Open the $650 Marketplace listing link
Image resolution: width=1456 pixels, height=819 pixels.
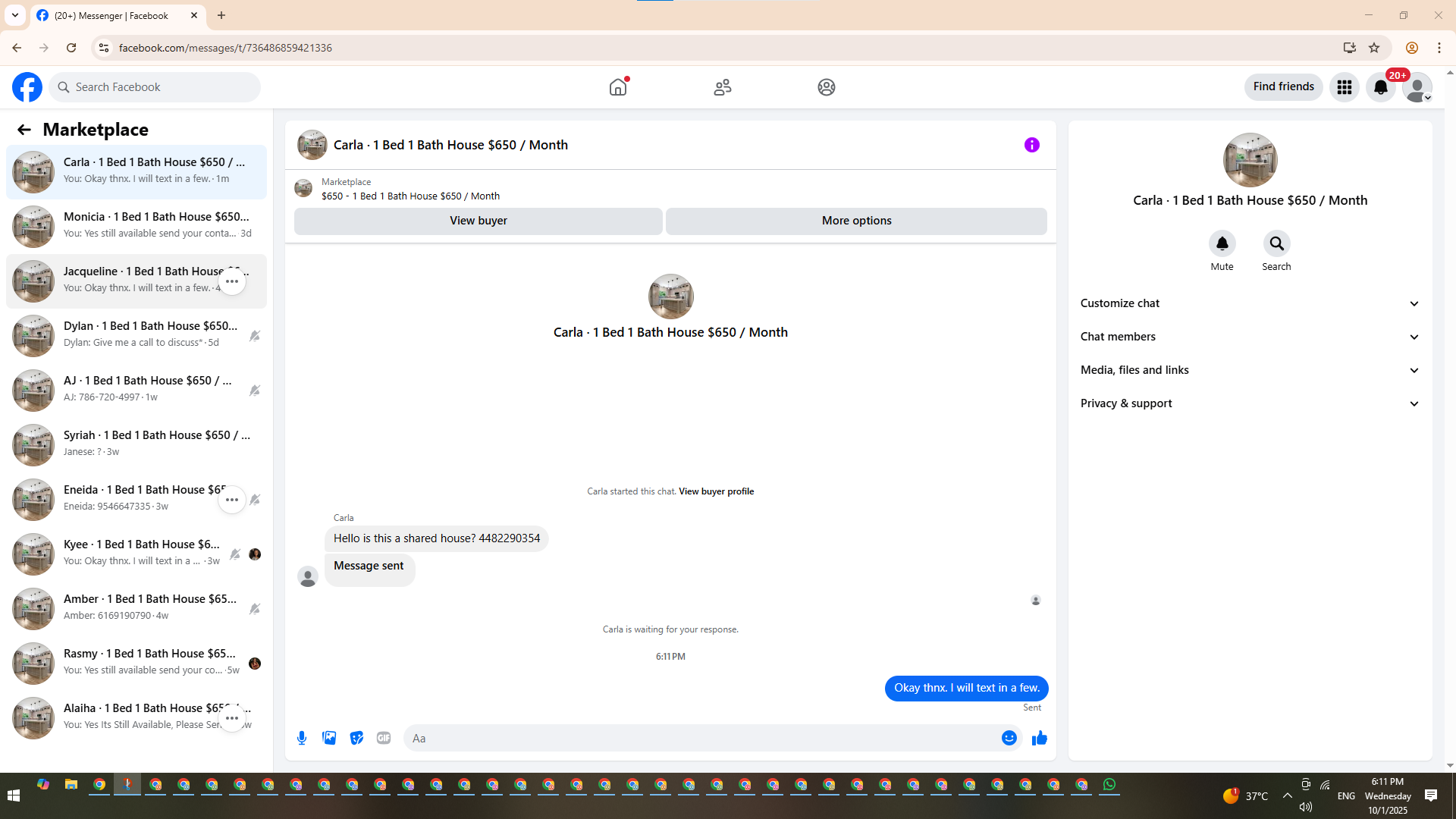(410, 196)
